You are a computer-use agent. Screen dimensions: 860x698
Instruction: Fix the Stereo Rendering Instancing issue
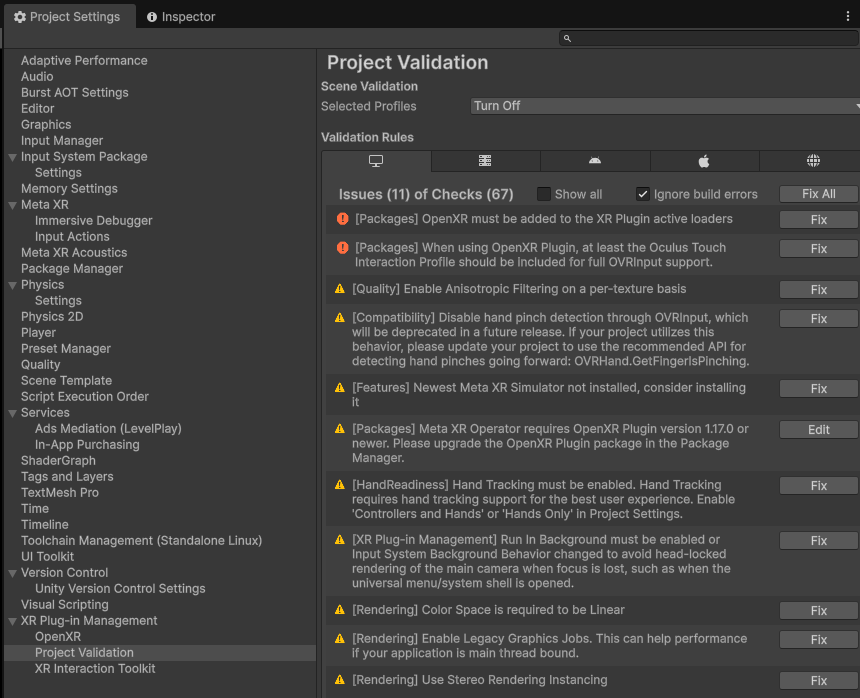click(818, 680)
